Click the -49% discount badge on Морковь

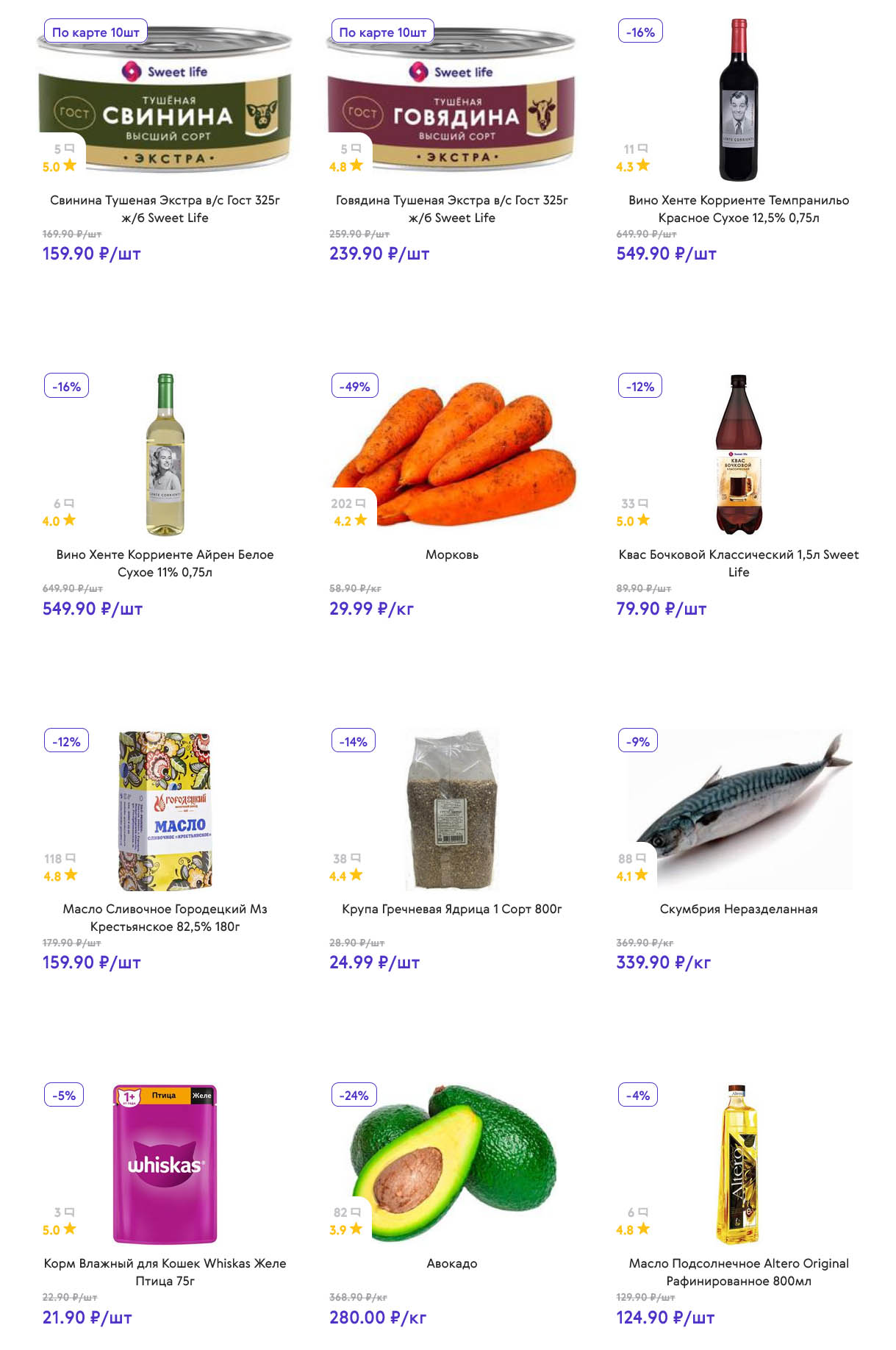point(354,386)
